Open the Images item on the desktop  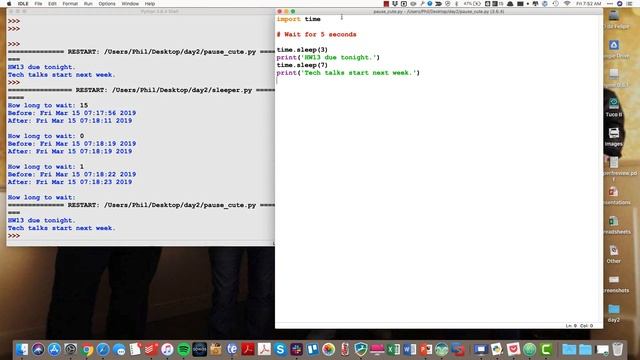point(613,136)
